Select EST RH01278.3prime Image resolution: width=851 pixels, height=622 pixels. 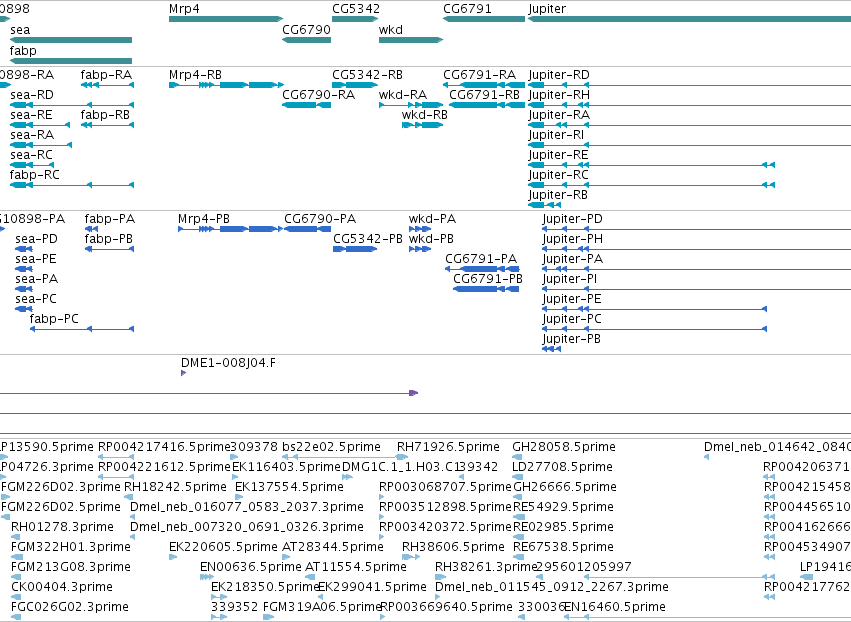pyautogui.click(x=62, y=526)
